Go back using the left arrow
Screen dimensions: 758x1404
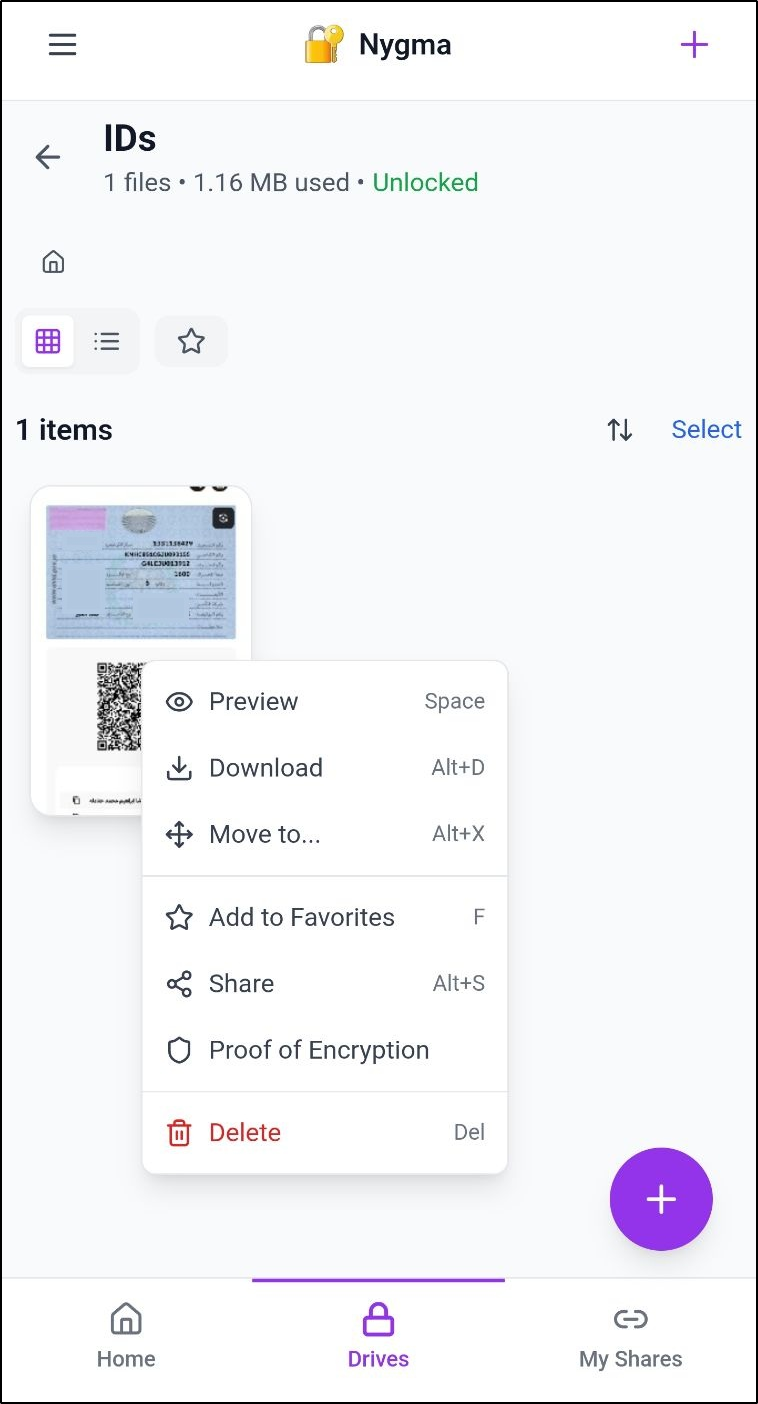(x=48, y=157)
